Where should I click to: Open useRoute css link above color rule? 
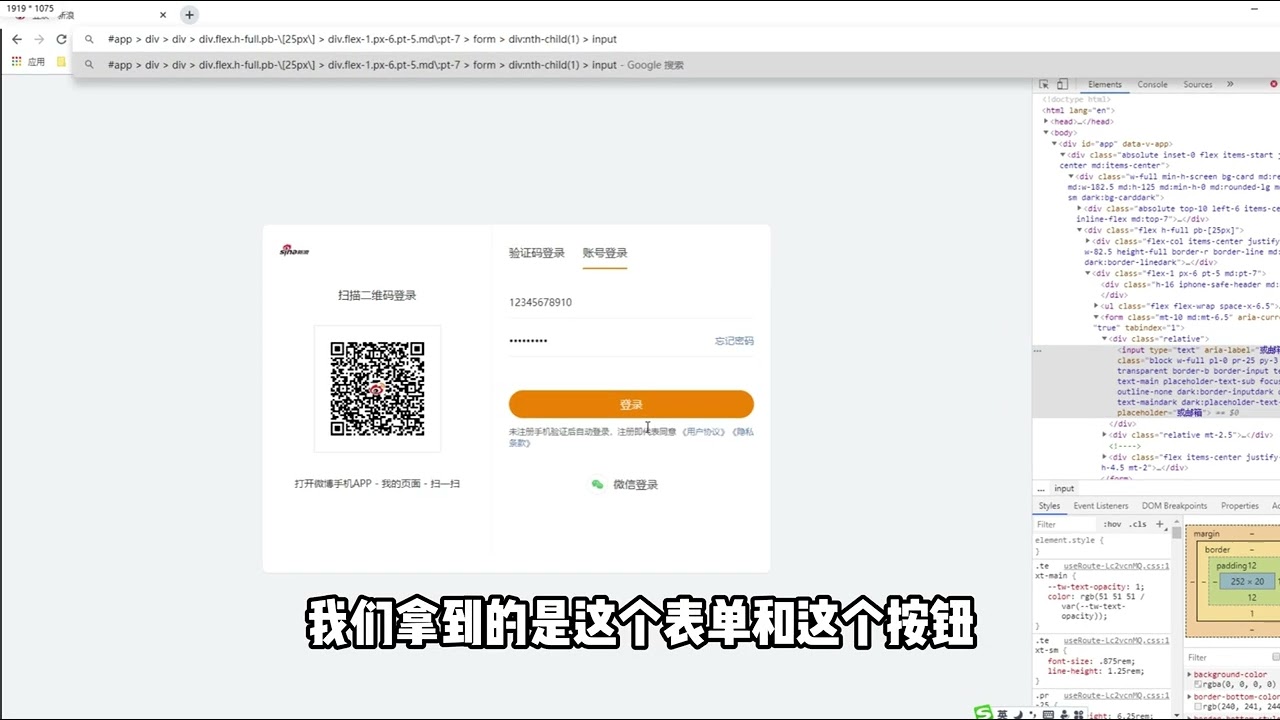pos(1116,566)
